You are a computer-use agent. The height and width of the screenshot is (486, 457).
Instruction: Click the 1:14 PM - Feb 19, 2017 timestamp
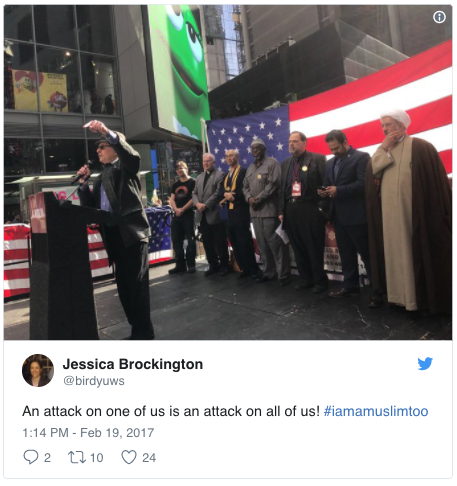[x=88, y=433]
